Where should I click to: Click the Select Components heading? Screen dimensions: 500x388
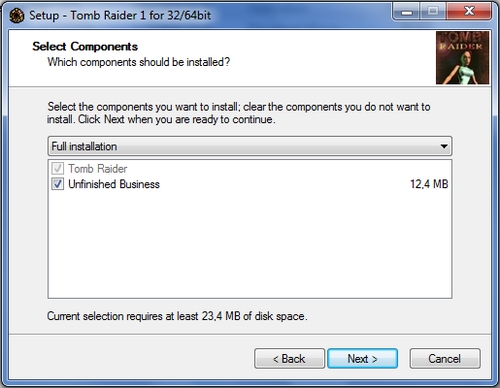coord(85,46)
